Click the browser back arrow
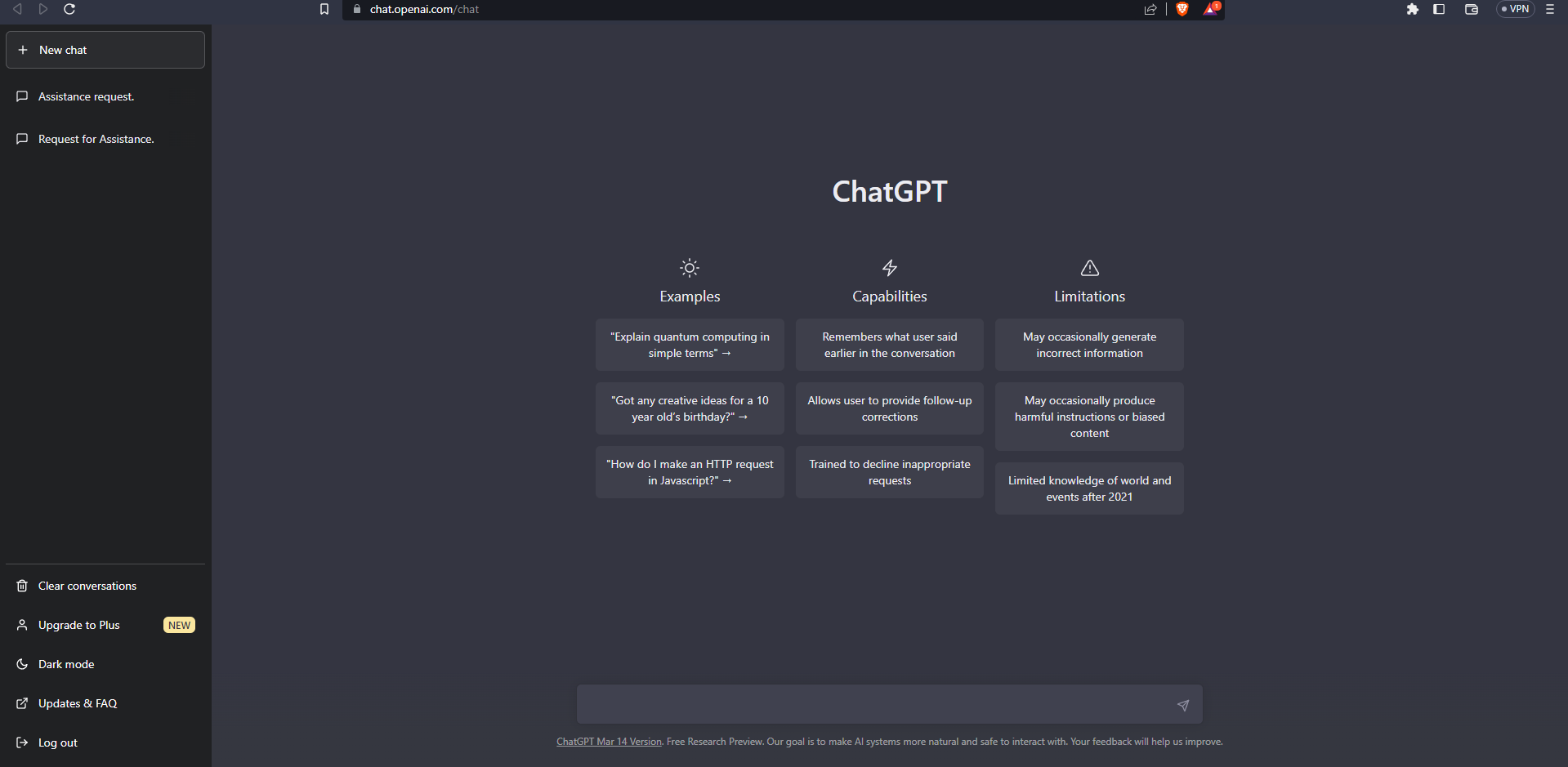Viewport: 1568px width, 767px height. pyautogui.click(x=17, y=9)
